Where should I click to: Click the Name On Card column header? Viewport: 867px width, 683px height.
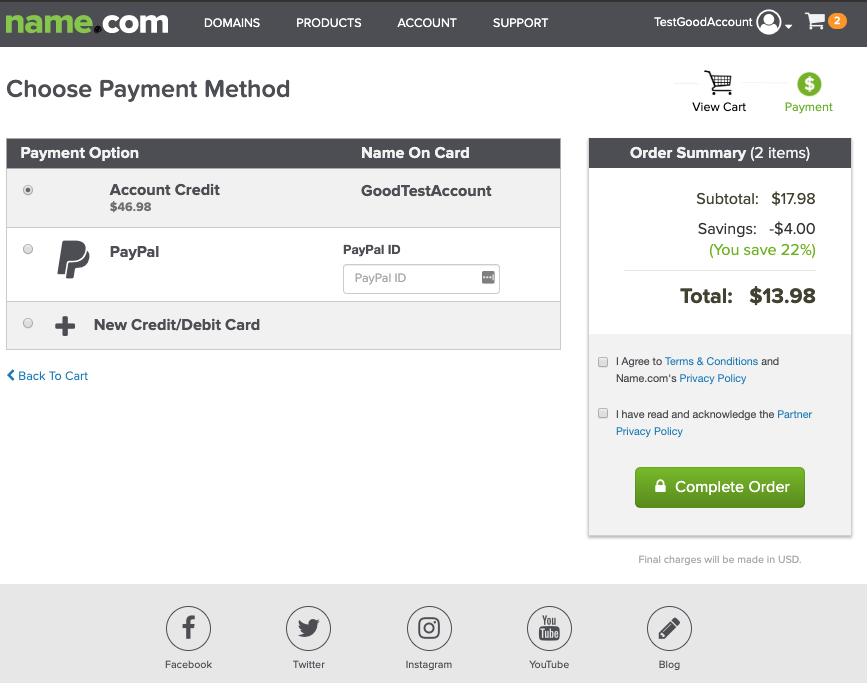click(x=415, y=153)
